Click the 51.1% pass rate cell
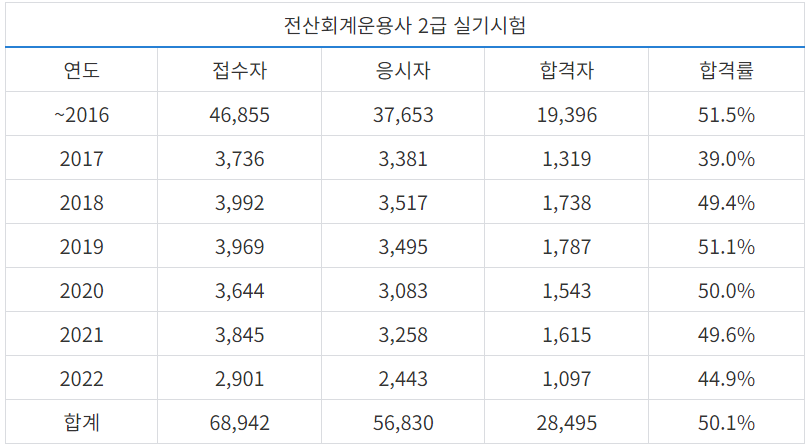The width and height of the screenshot is (806, 447). coord(726,247)
